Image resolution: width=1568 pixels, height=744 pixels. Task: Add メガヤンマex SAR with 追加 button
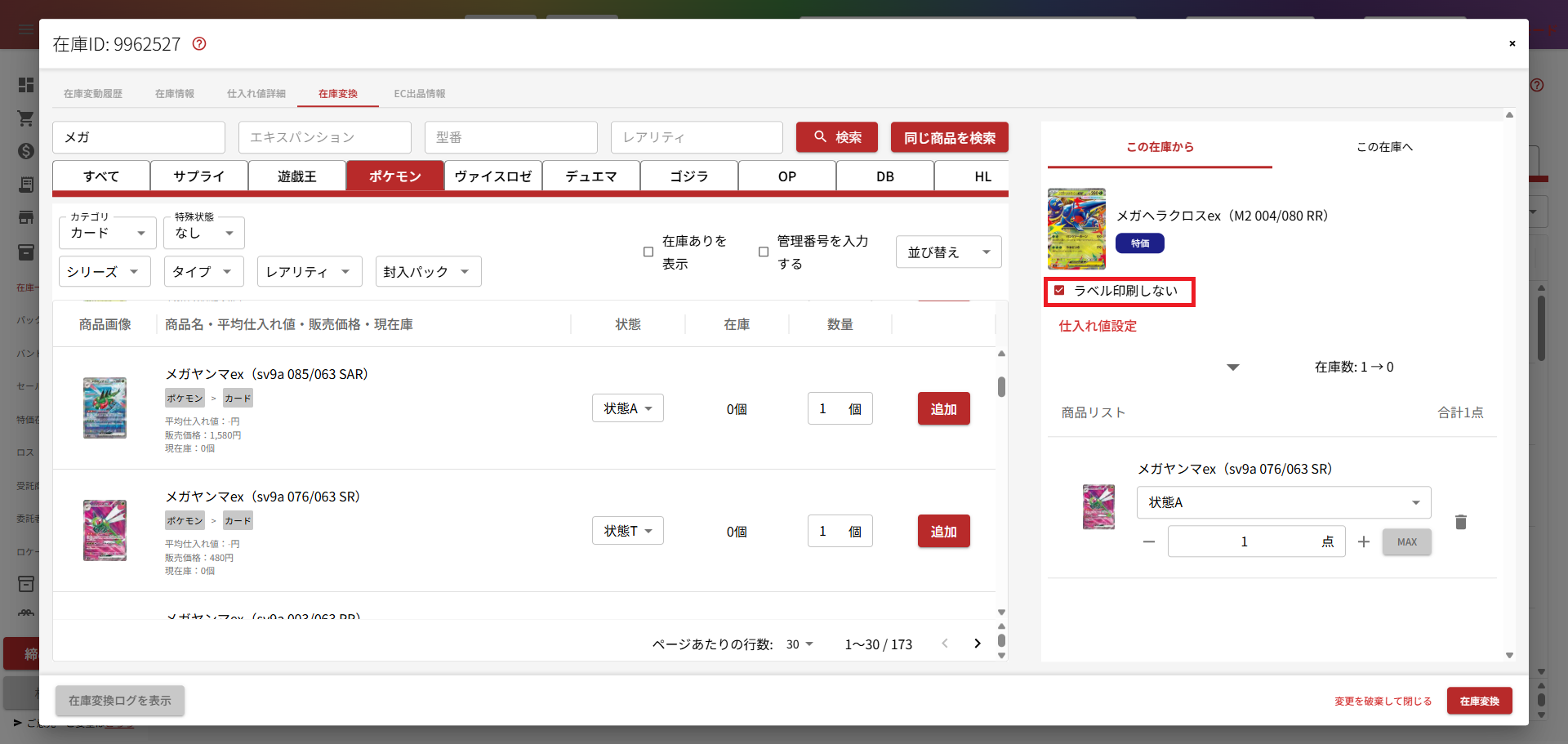pos(943,409)
